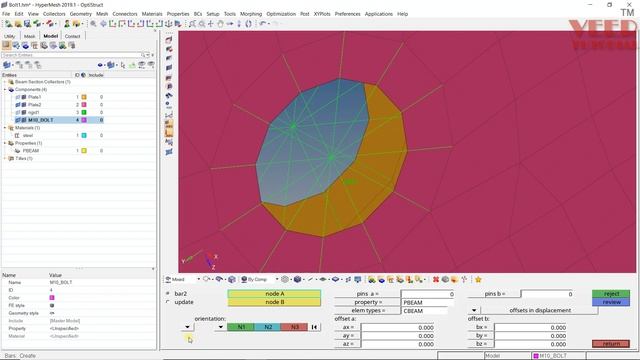Screen dimensions: 640x360
Task: Click the topmost icon in vertical viewport toolbar
Action: click(x=169, y=40)
